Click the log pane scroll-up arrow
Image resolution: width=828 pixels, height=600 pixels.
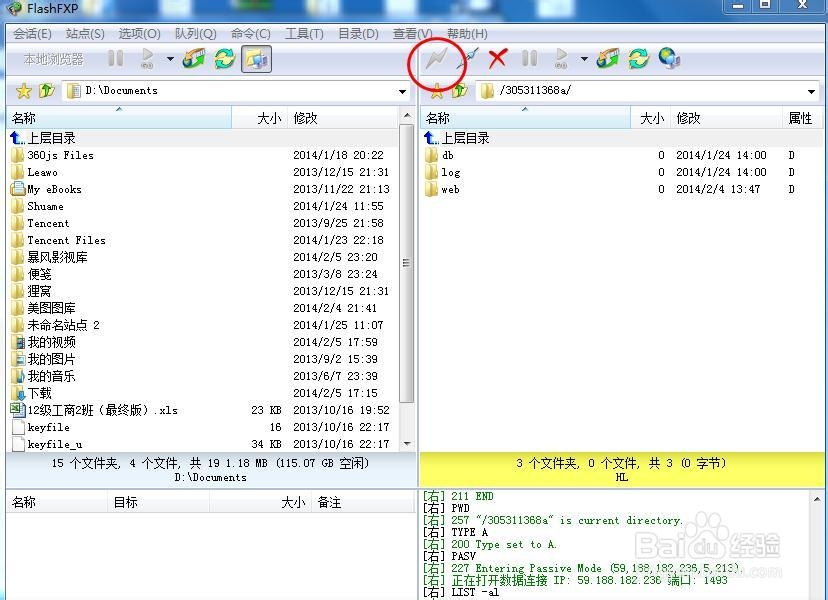pos(817,499)
